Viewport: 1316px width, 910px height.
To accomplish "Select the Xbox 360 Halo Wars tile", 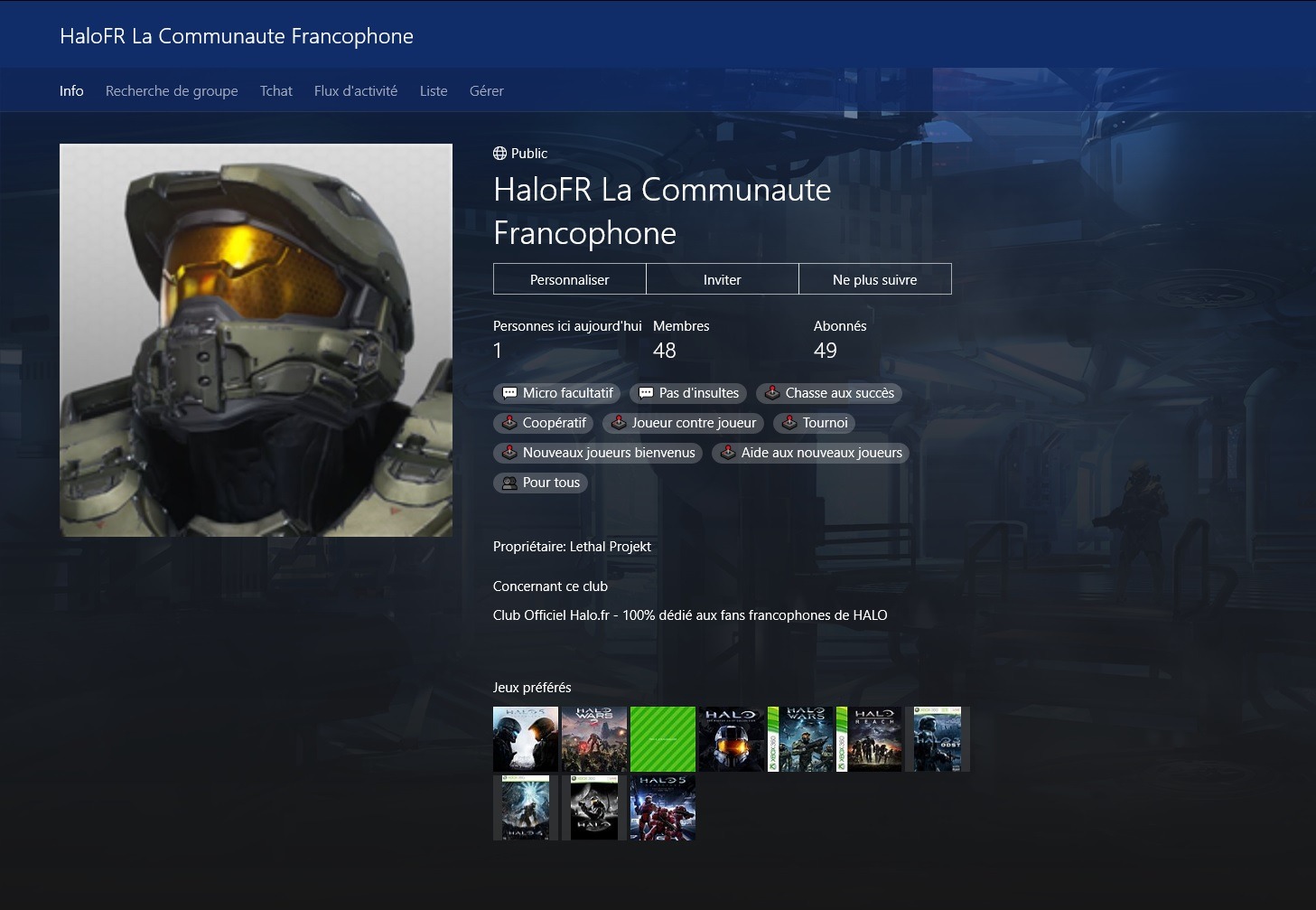I will (799, 739).
